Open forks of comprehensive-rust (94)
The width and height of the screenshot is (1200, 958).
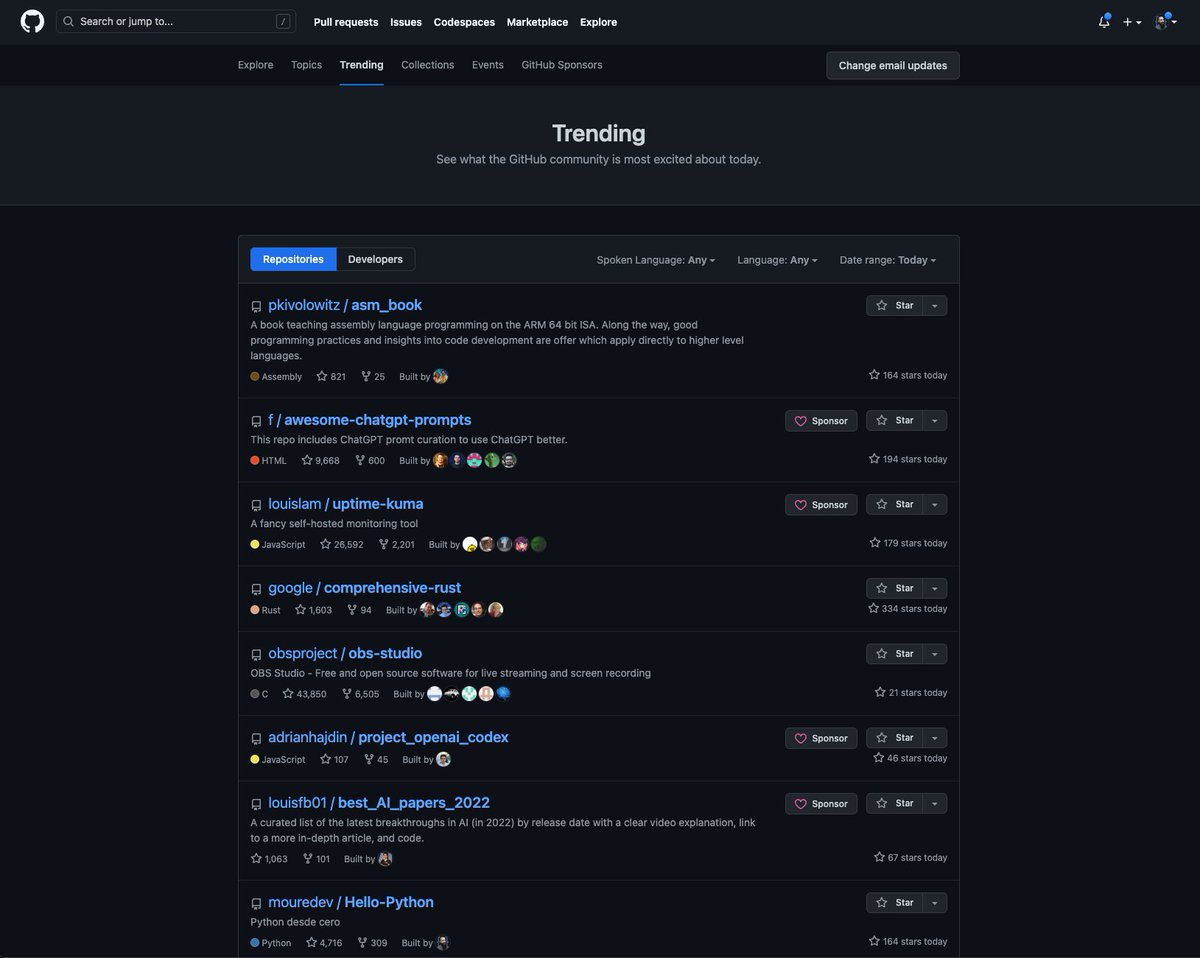click(x=359, y=610)
